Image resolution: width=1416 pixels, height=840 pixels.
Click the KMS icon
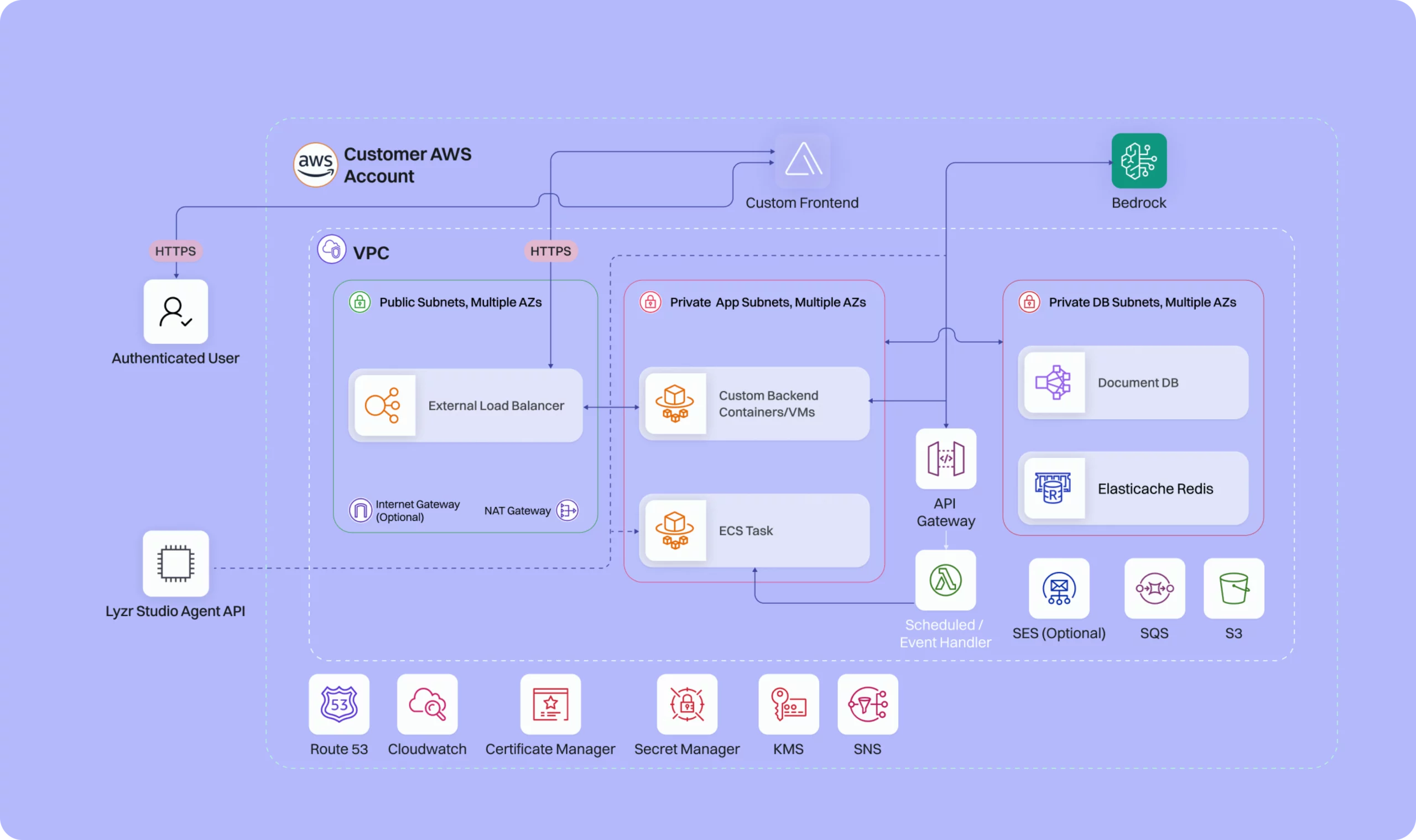tap(788, 705)
